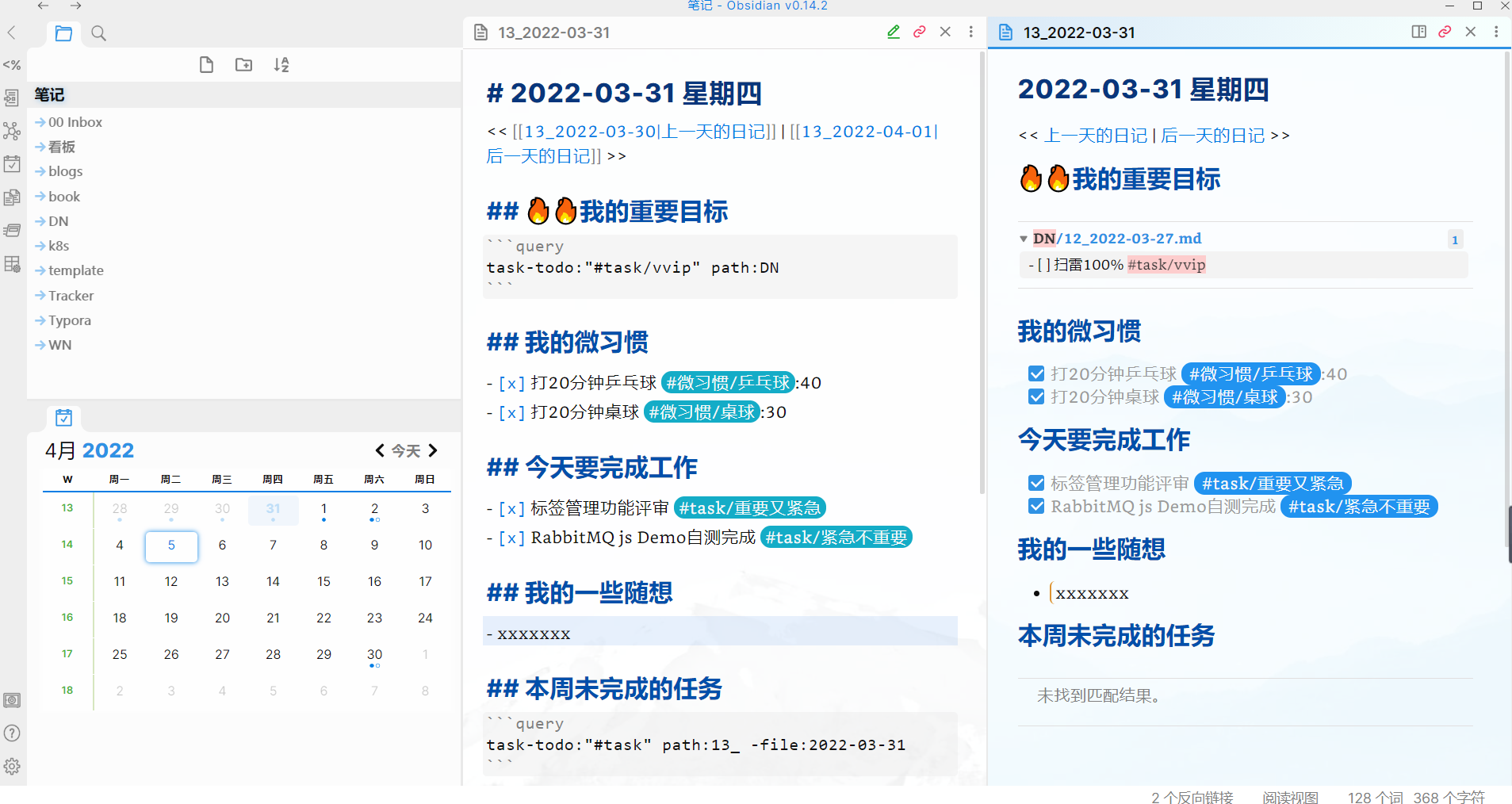Select March 31 in the calendar
The height and width of the screenshot is (804, 1512).
click(x=273, y=510)
